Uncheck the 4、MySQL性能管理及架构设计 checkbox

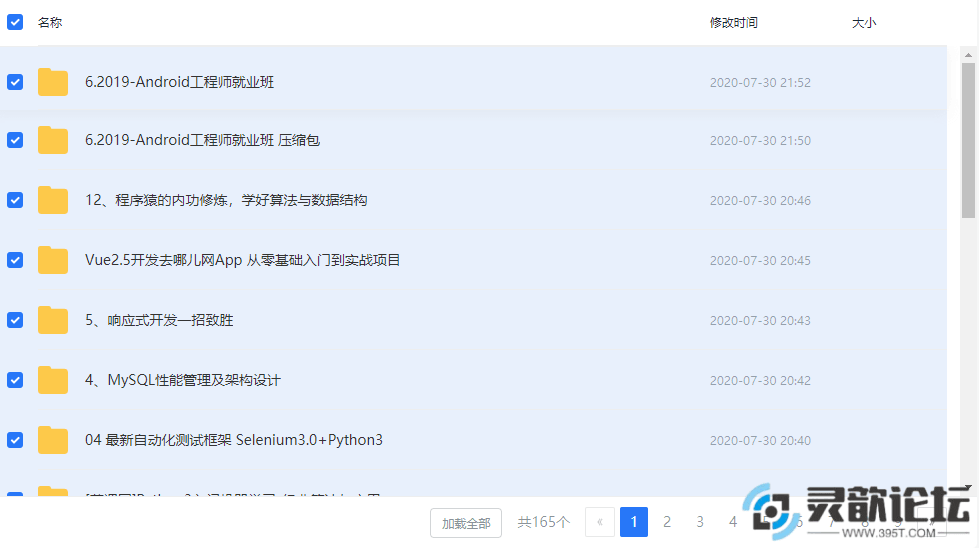15,380
